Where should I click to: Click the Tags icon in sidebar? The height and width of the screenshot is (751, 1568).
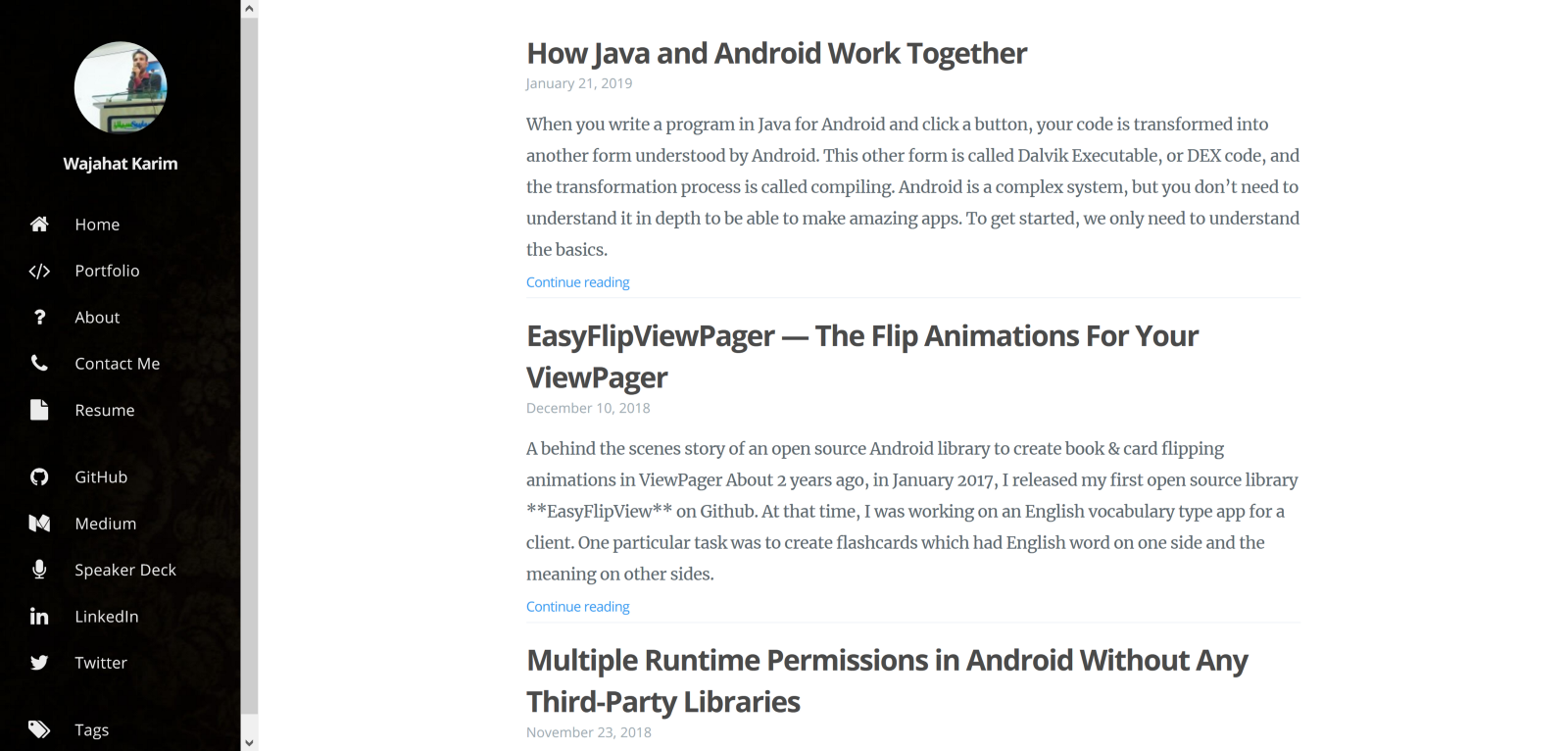click(x=39, y=729)
